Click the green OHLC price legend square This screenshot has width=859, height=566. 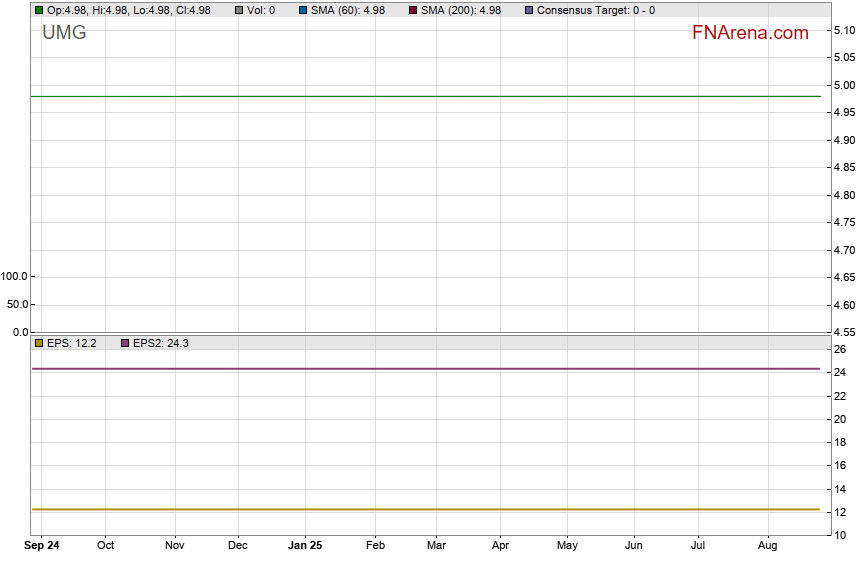point(39,10)
